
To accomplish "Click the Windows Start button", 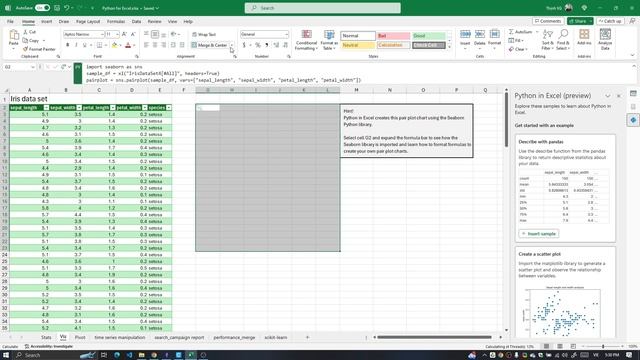I will [x=6, y=355].
